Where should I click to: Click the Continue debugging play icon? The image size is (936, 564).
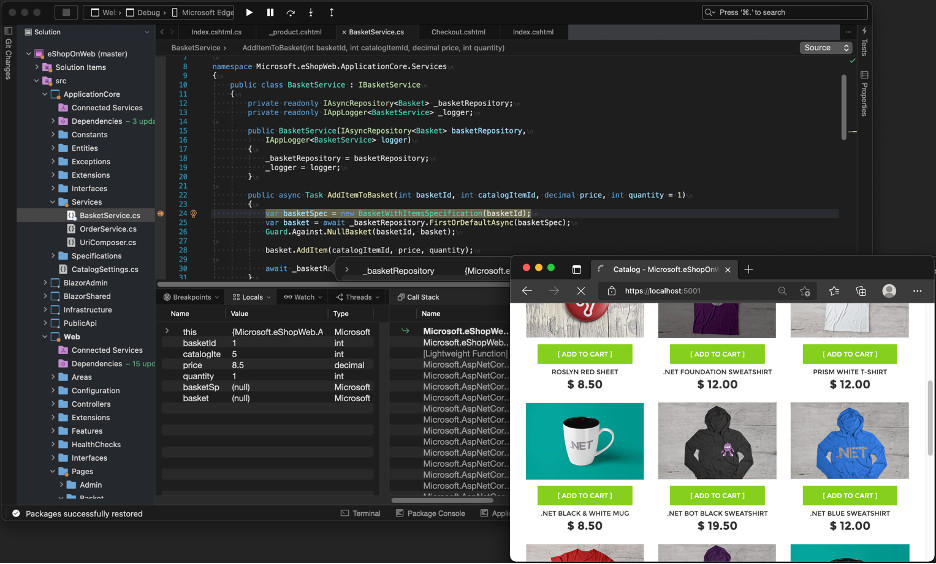tap(250, 12)
